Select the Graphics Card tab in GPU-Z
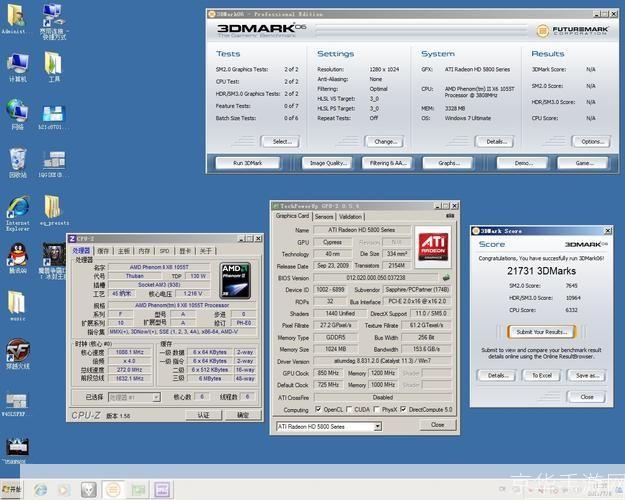The height and width of the screenshot is (500, 625). tap(292, 216)
